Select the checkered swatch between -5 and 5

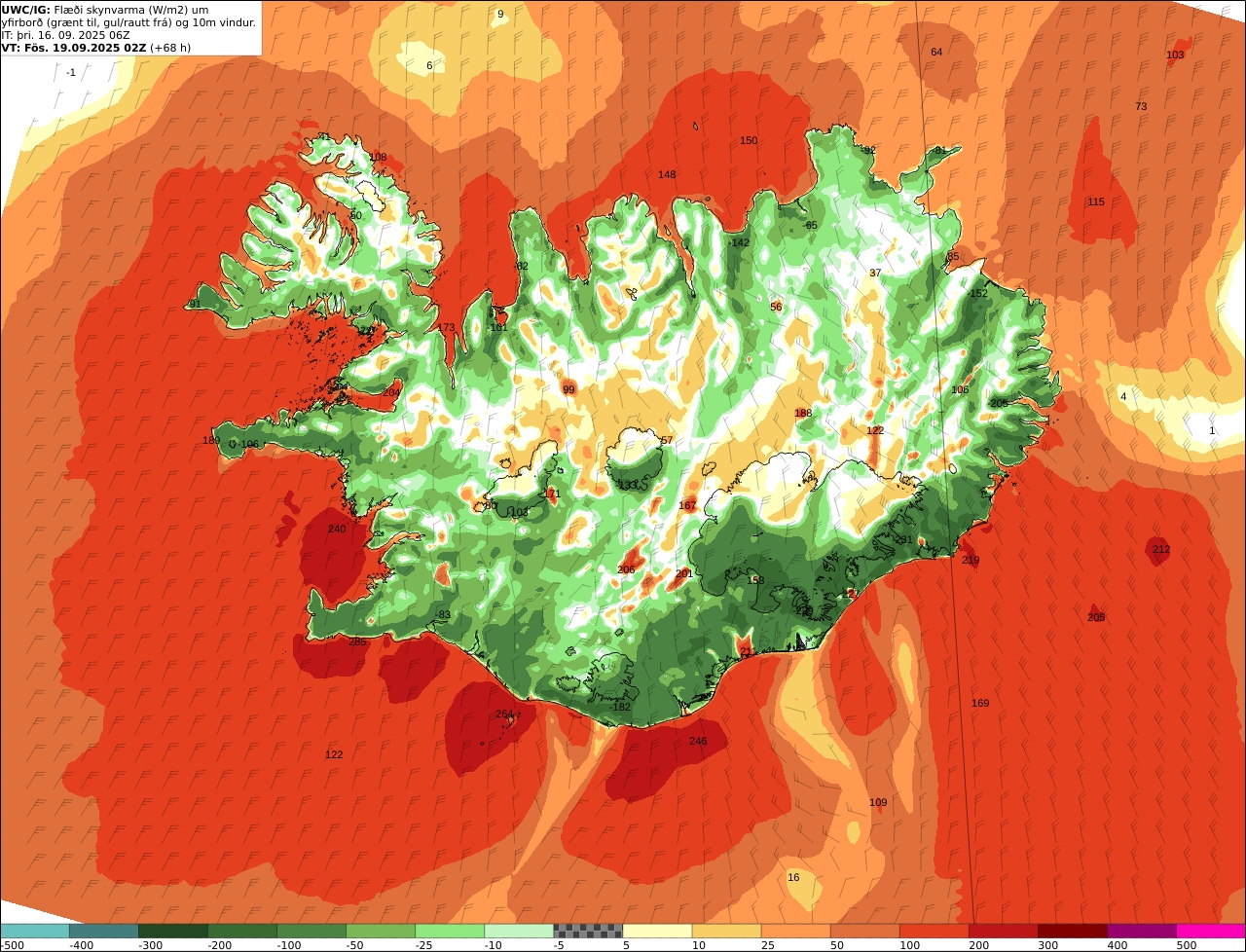[x=588, y=931]
